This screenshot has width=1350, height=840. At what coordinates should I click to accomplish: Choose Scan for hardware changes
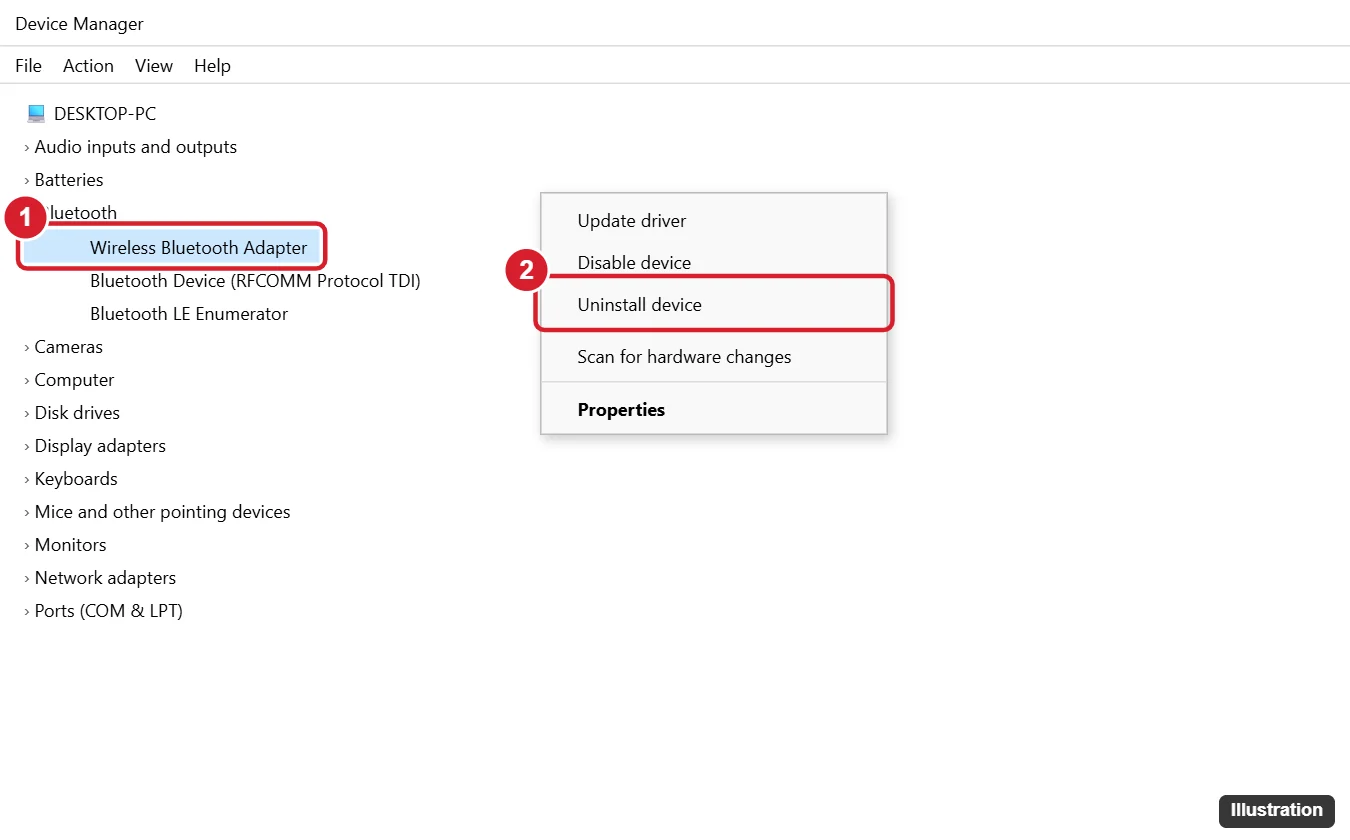714,357
